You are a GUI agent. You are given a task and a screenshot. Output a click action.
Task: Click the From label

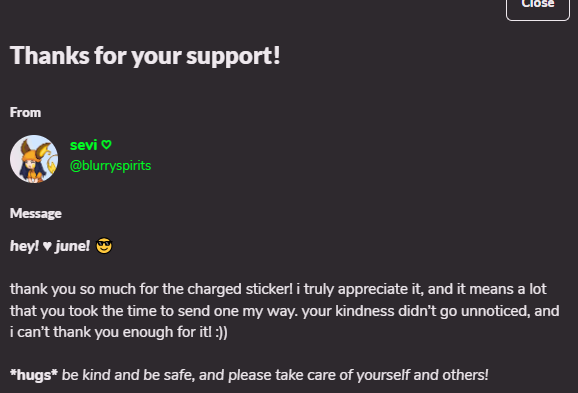click(25, 112)
